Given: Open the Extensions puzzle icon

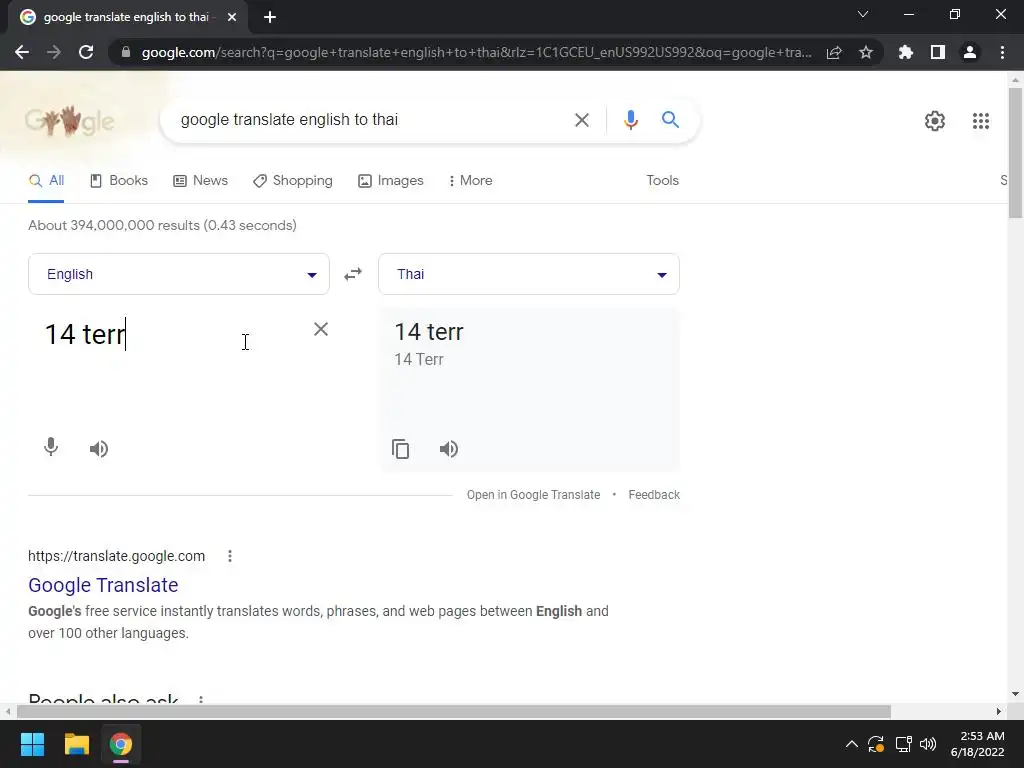Looking at the screenshot, I should [x=906, y=52].
